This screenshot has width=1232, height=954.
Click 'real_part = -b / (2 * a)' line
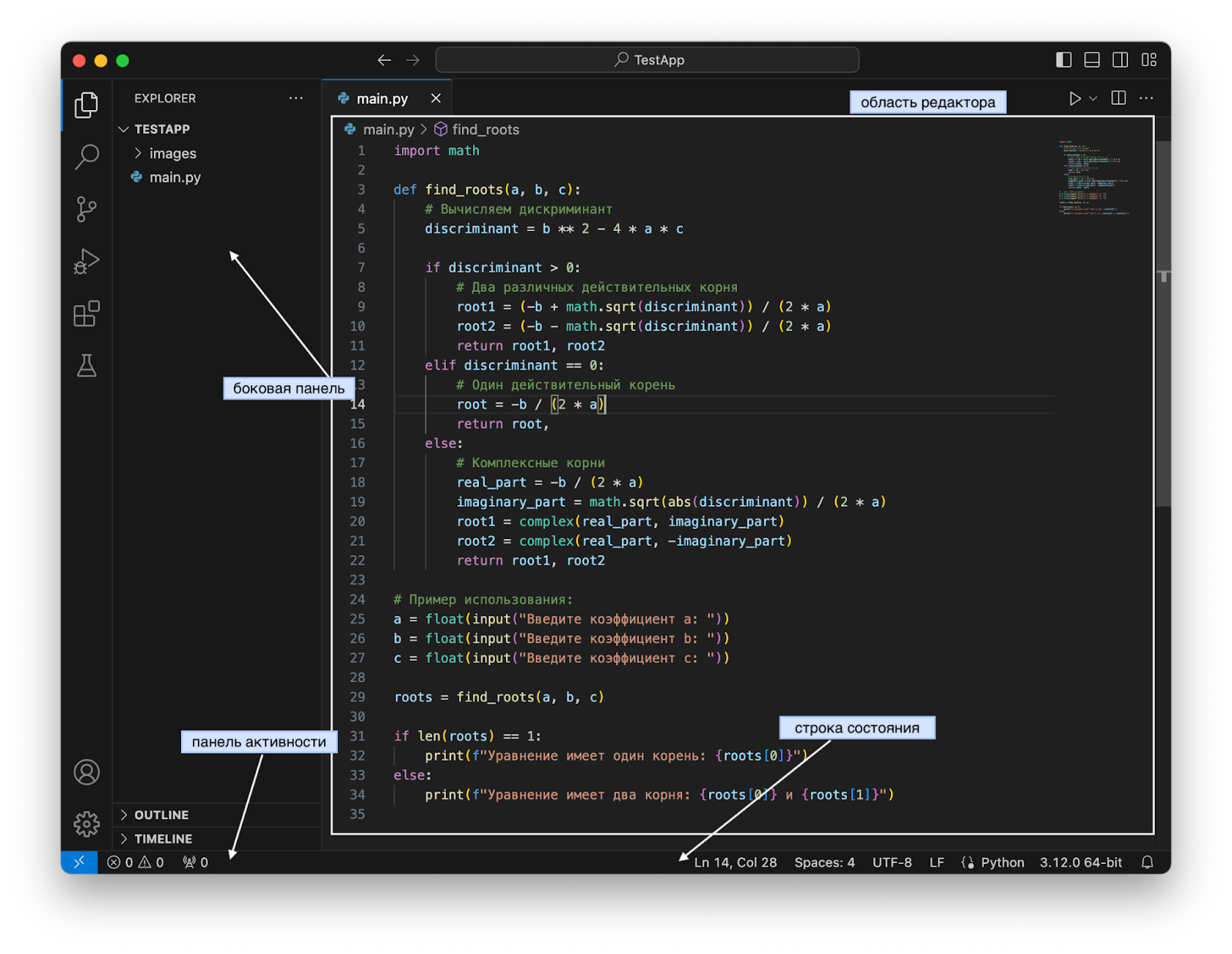pyautogui.click(x=550, y=482)
